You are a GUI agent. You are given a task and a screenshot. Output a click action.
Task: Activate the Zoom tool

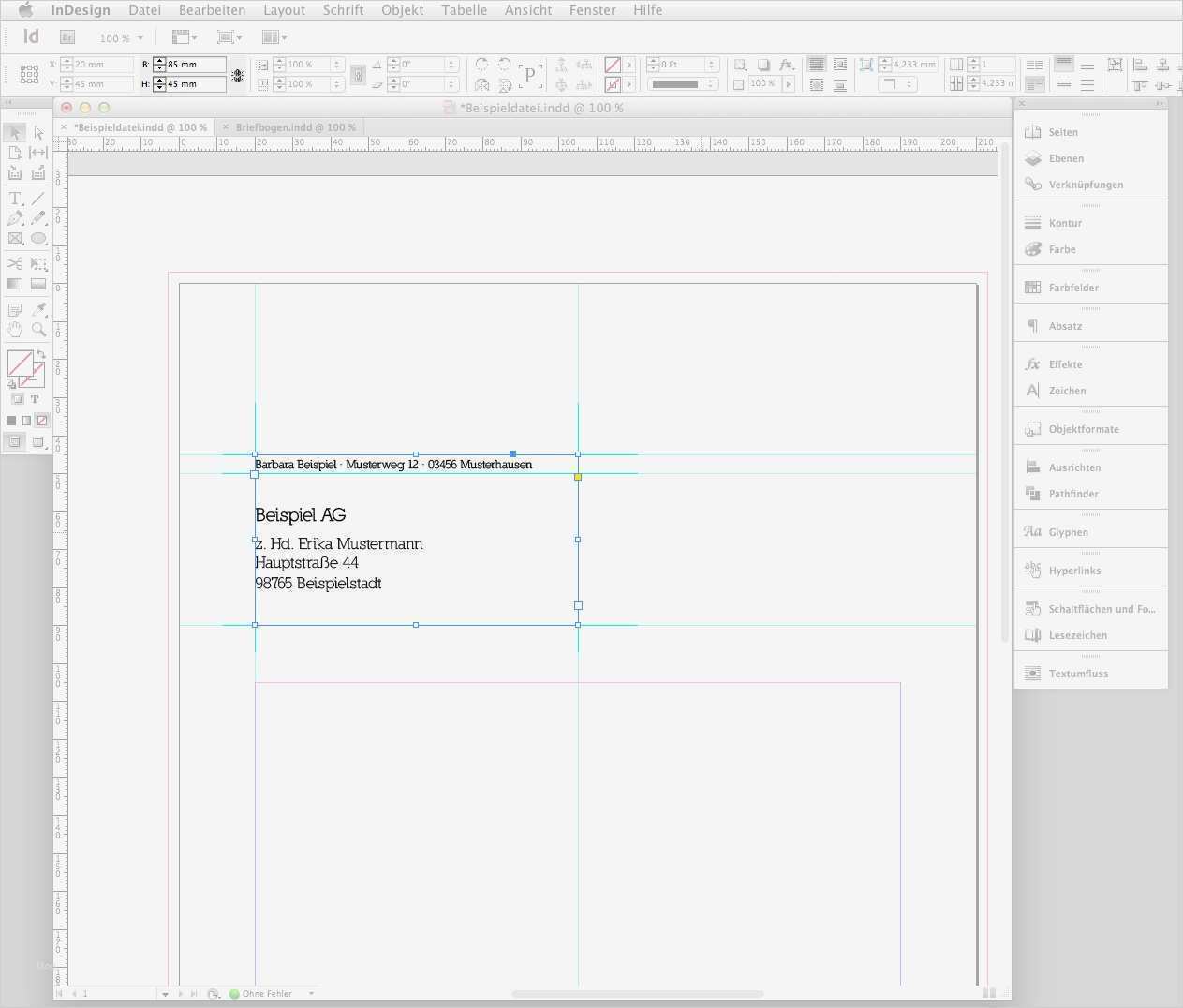tap(38, 329)
